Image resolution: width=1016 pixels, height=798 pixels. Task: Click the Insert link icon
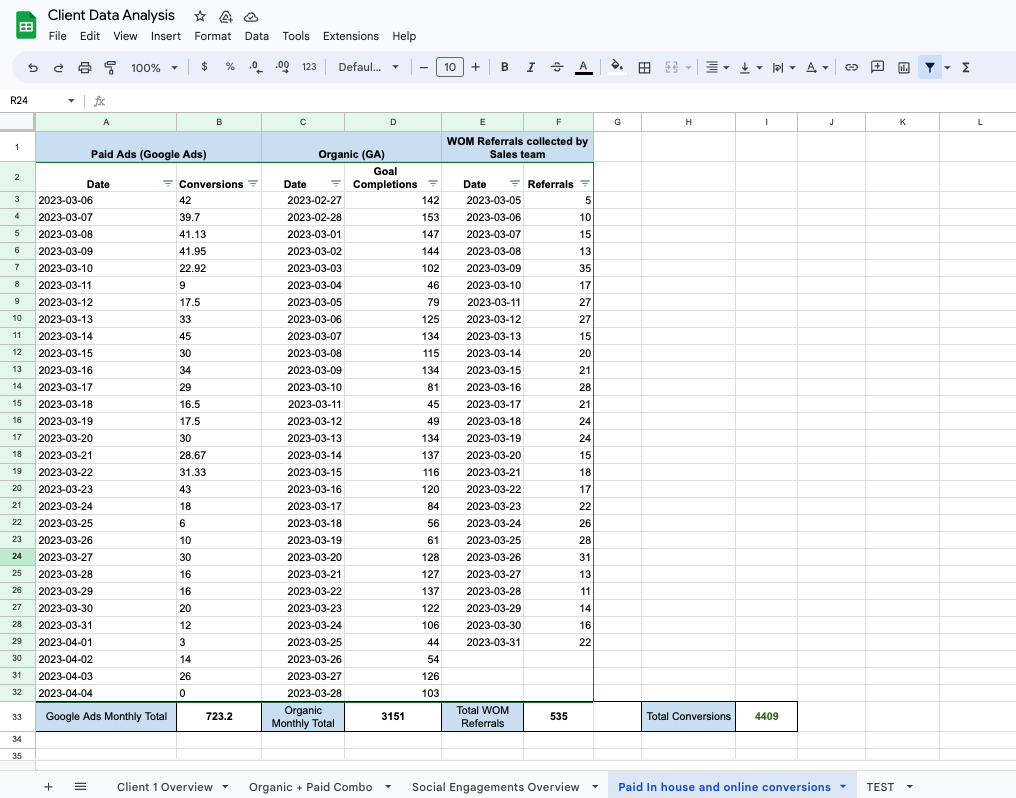click(x=852, y=67)
